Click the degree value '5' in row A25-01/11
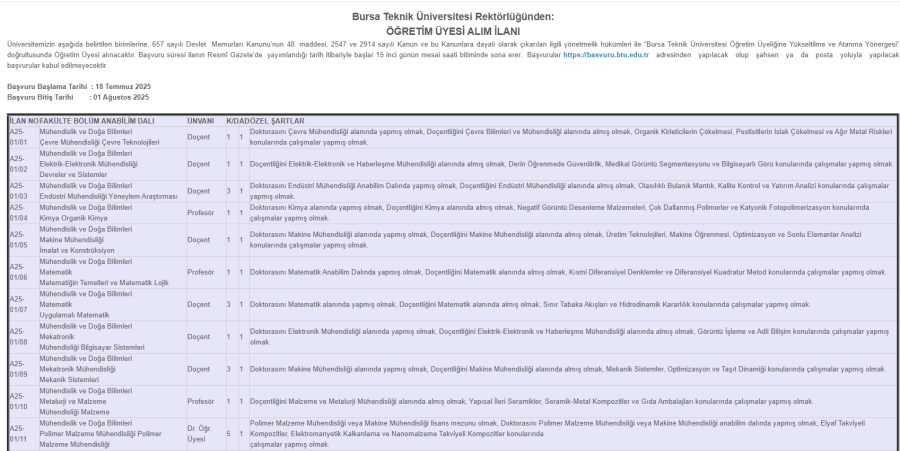The width and height of the screenshot is (900, 451). click(228, 434)
